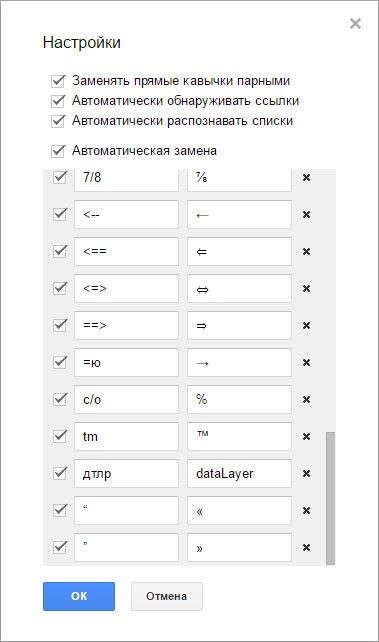Uncheck the » substitution row checkbox

[x=60, y=547]
